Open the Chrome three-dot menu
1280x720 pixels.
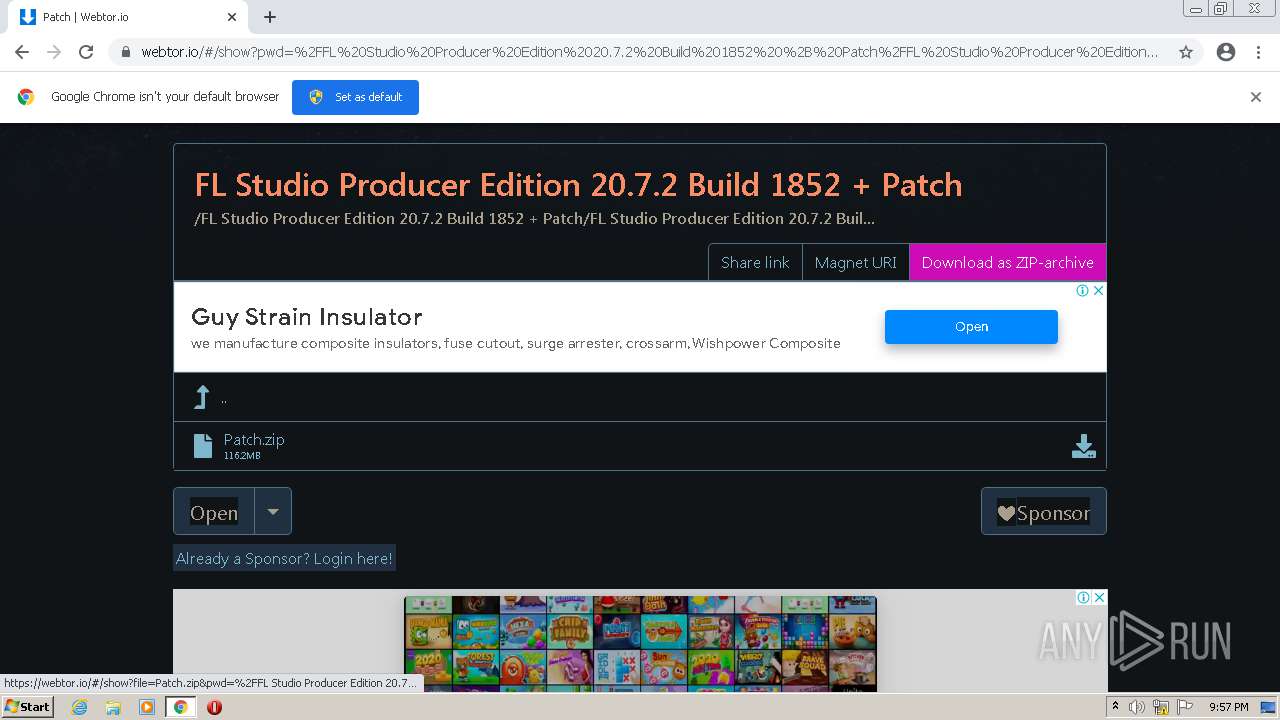(x=1258, y=52)
